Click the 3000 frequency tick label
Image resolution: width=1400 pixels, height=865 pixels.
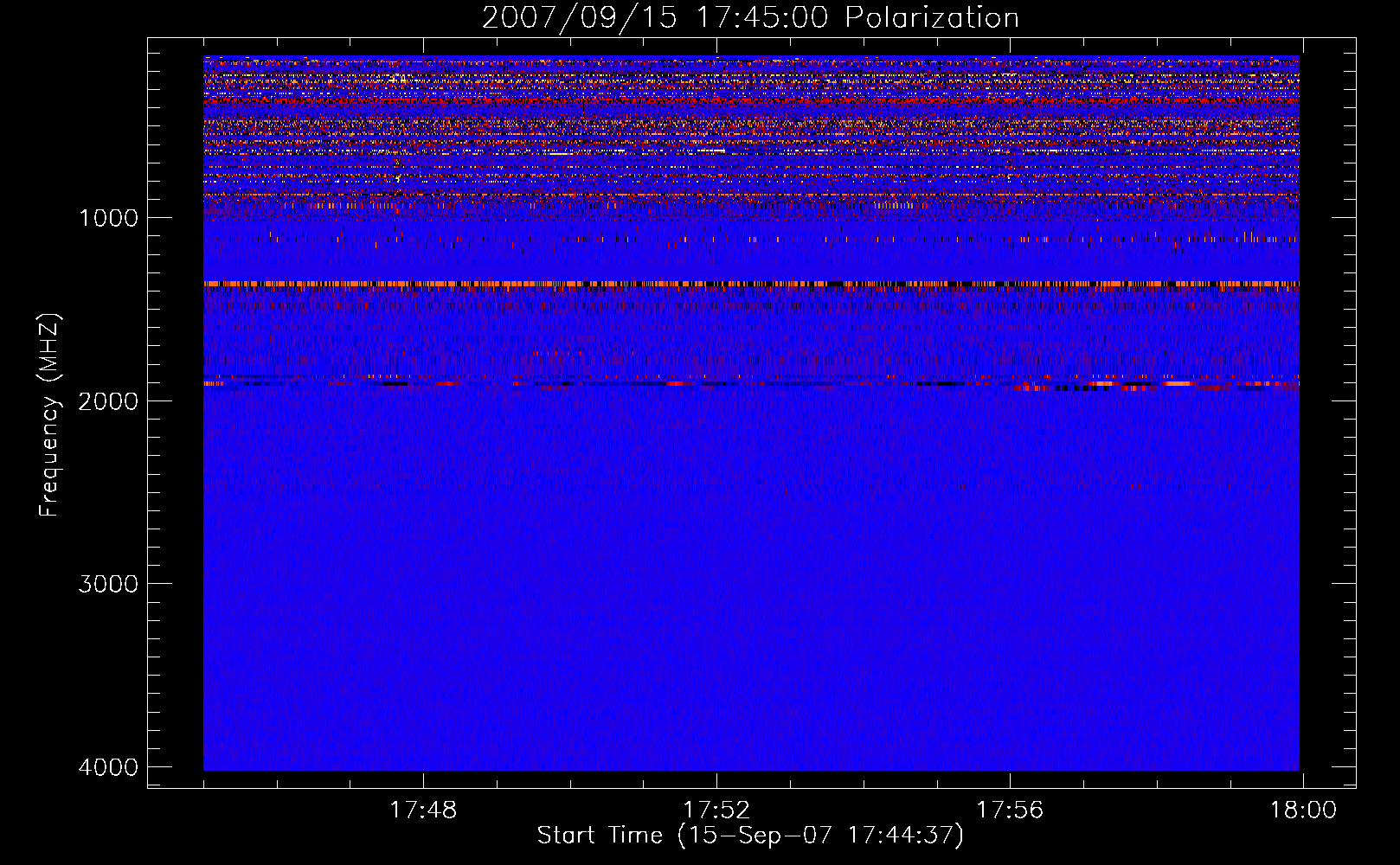(x=108, y=584)
